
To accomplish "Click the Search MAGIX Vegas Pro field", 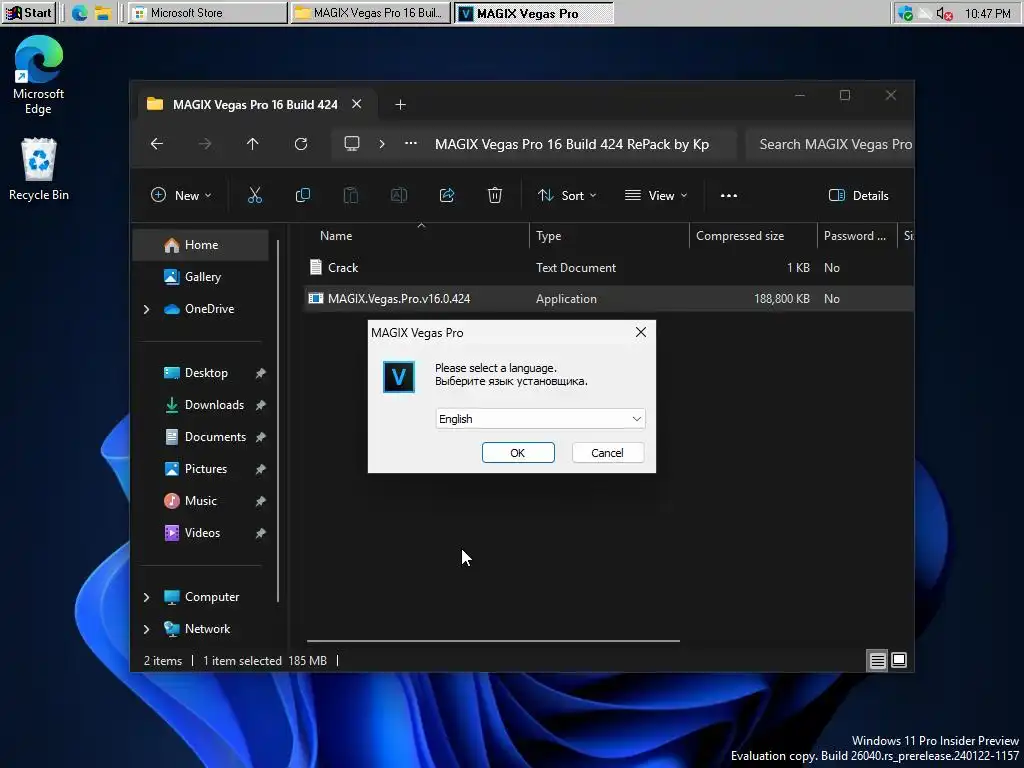I will coord(830,144).
